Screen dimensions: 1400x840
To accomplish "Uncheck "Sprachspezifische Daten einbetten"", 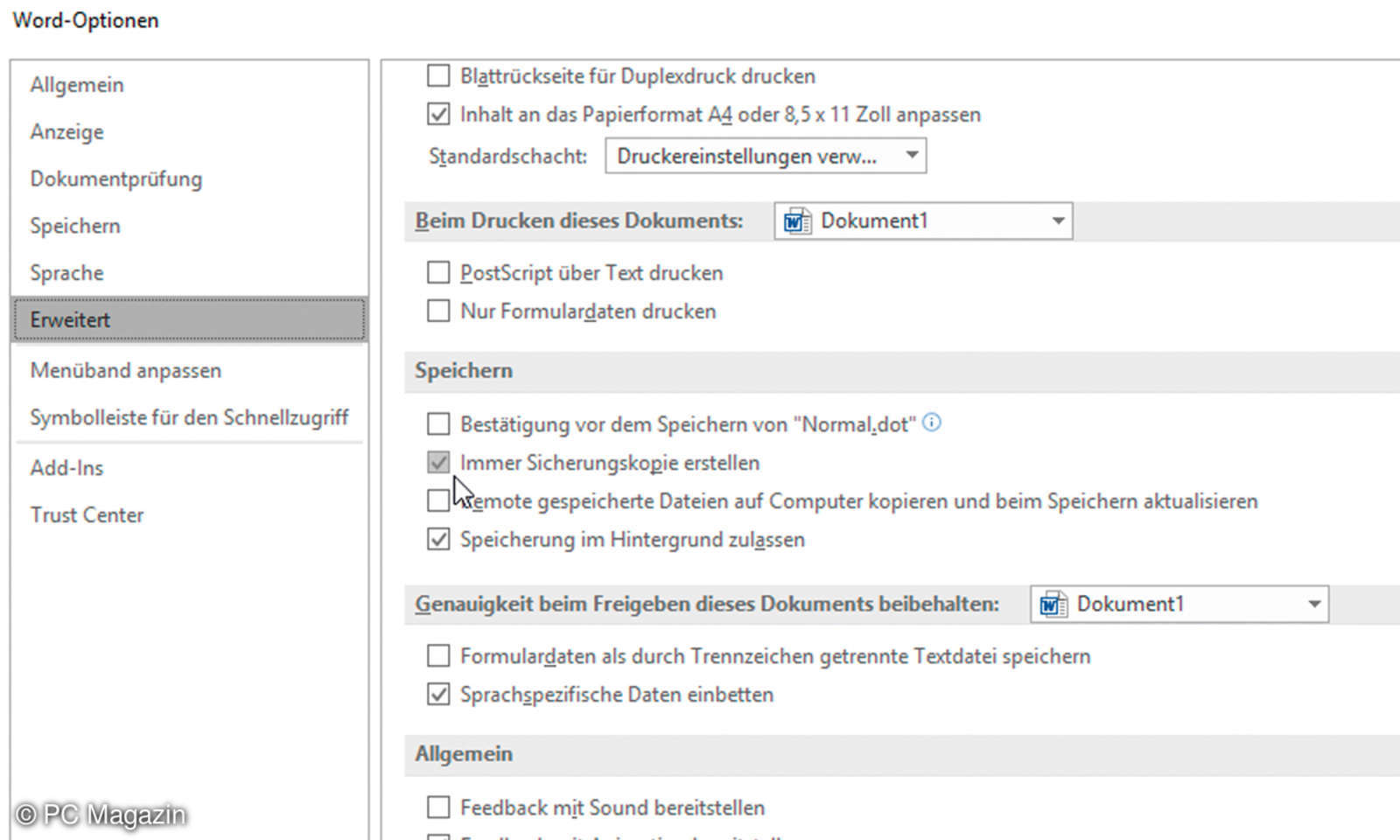I will [x=438, y=694].
